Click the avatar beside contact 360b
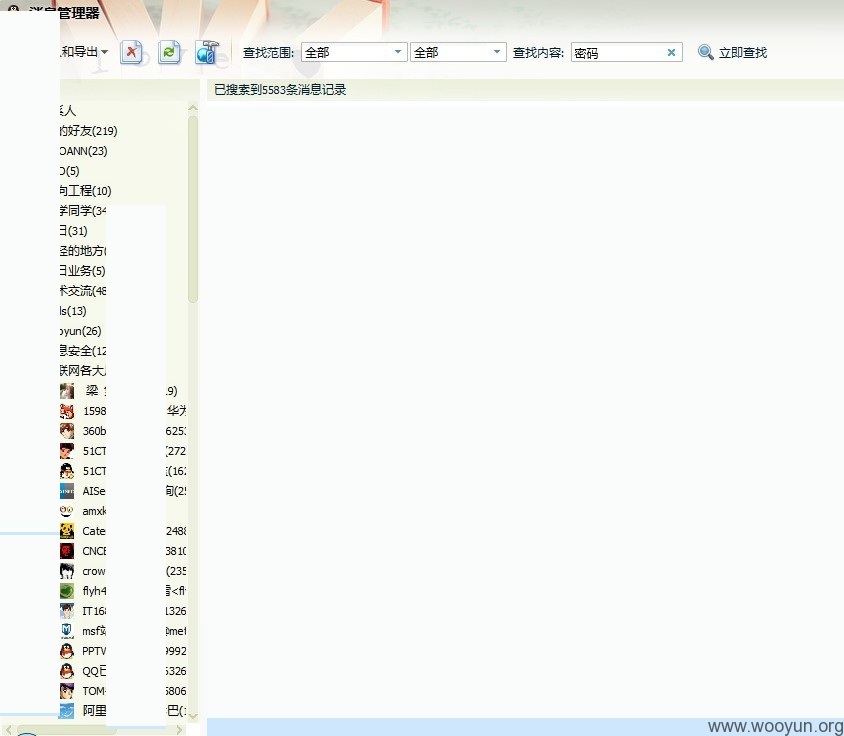Screen dimensions: 844x736 coord(67,431)
